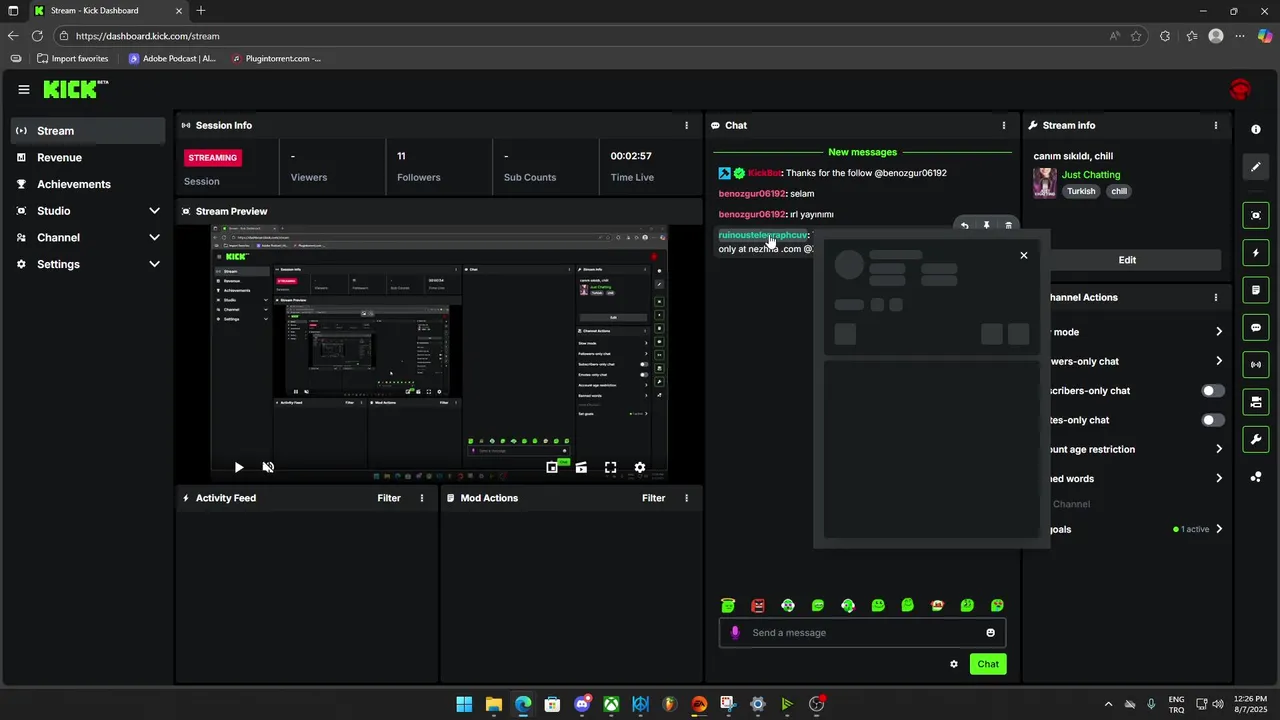Expand the Settings sidebar section
This screenshot has height=720, width=1280.
[154, 264]
